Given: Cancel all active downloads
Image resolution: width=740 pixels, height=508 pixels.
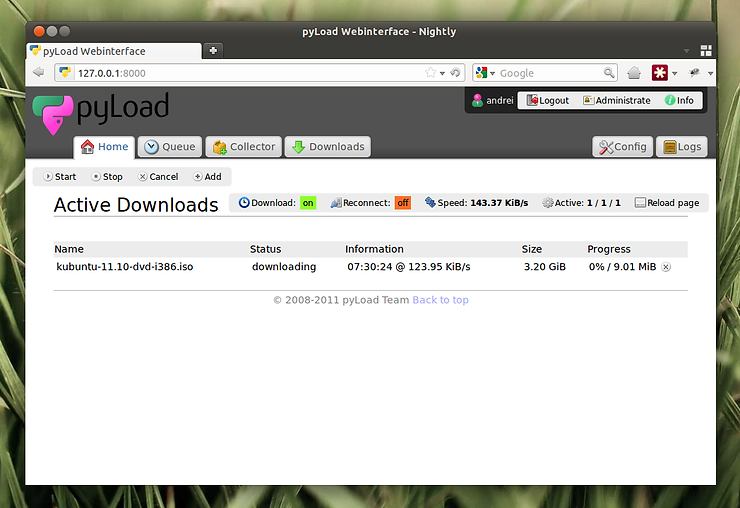Looking at the screenshot, I should click(158, 177).
